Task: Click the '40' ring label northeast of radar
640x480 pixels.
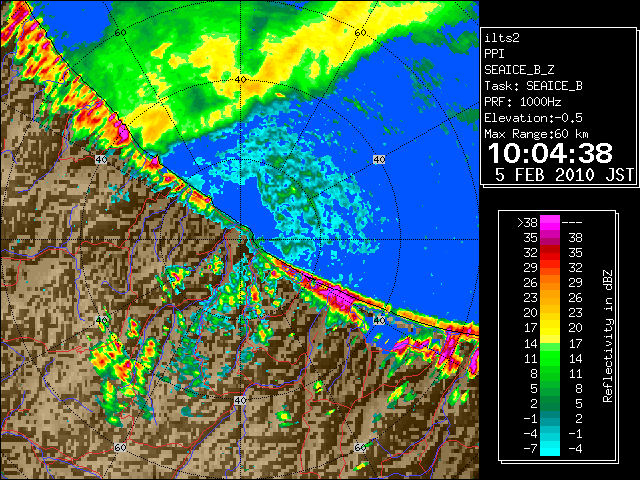Action: click(379, 160)
